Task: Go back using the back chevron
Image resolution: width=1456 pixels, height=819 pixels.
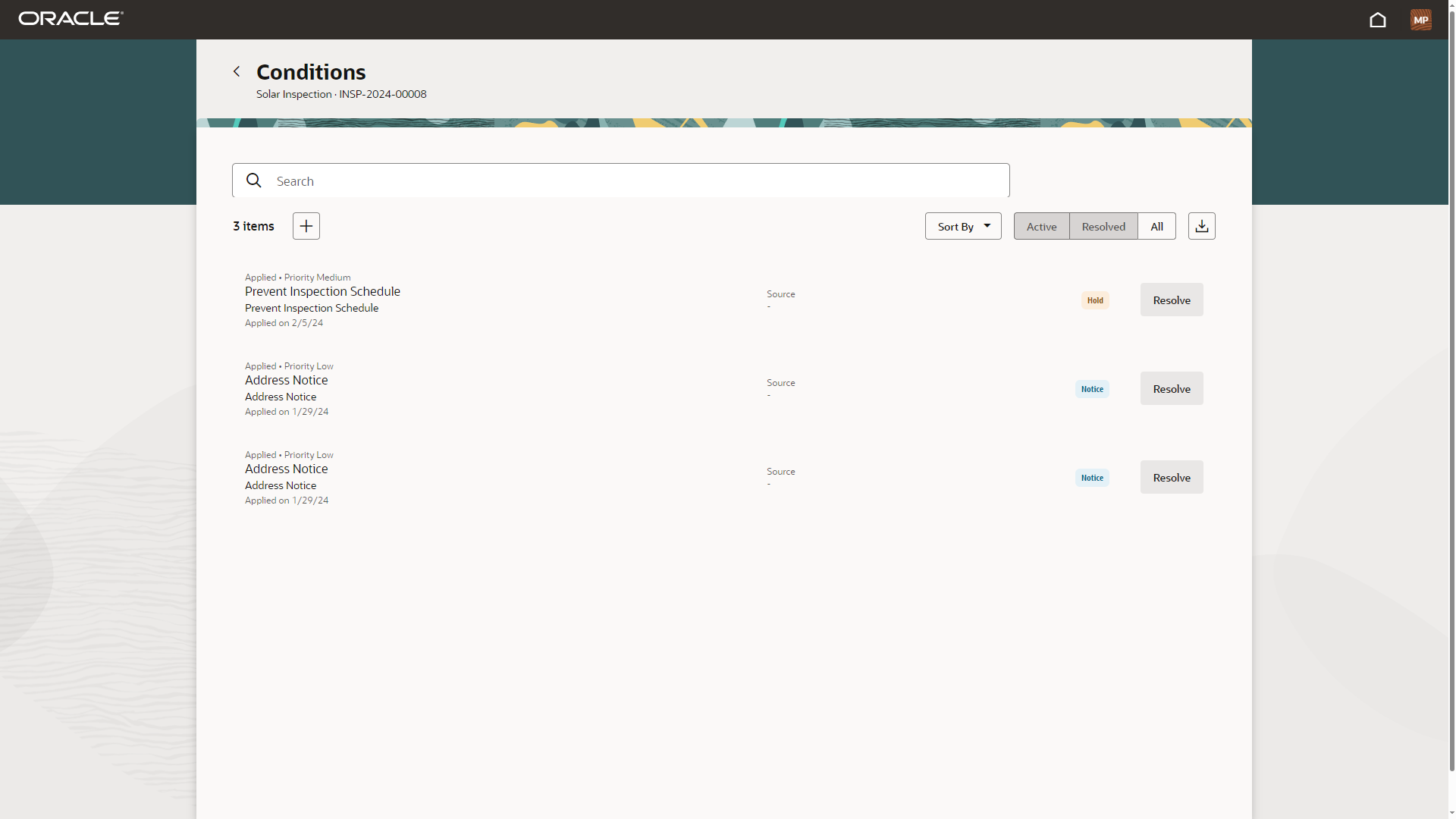Action: tap(236, 71)
